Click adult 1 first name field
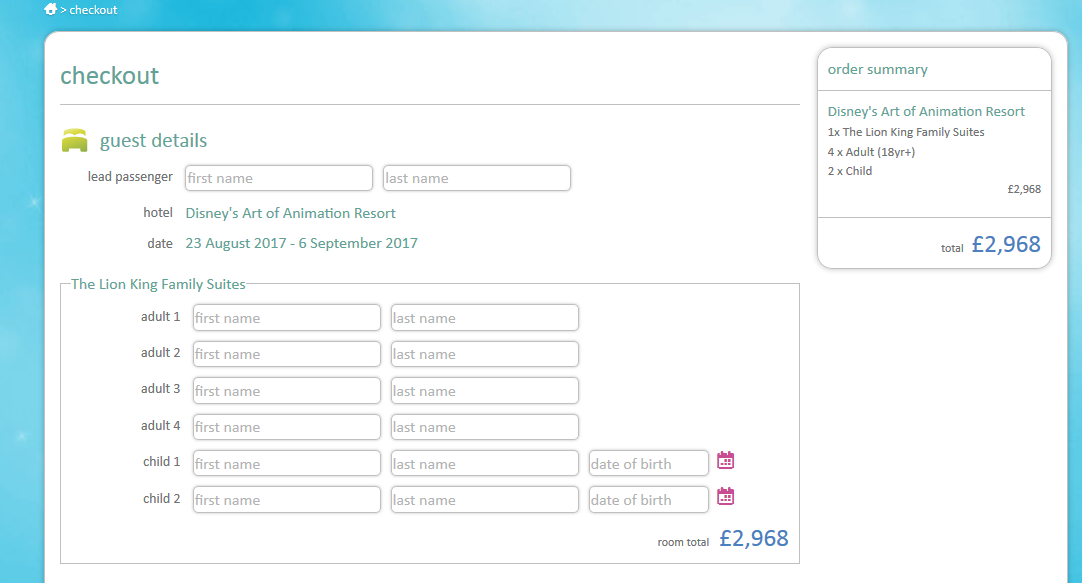The height and width of the screenshot is (583, 1082). coord(286,318)
